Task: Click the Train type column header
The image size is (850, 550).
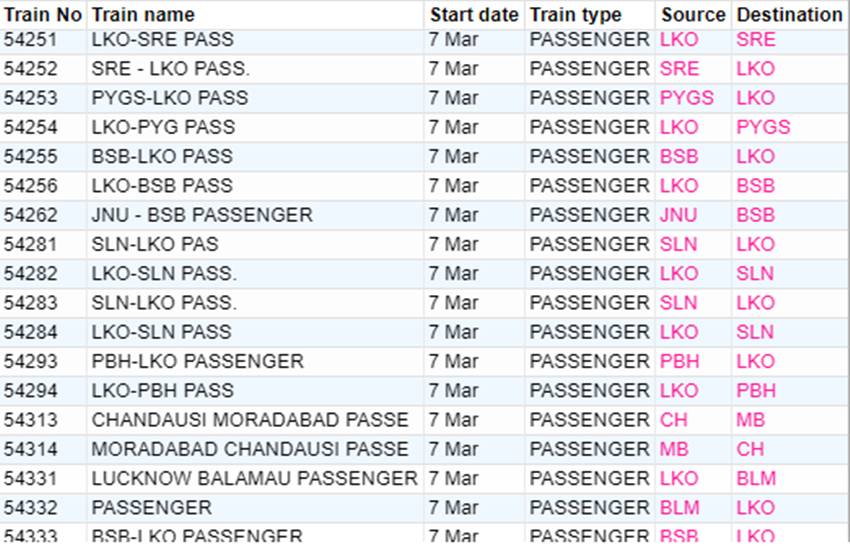Action: tap(575, 15)
